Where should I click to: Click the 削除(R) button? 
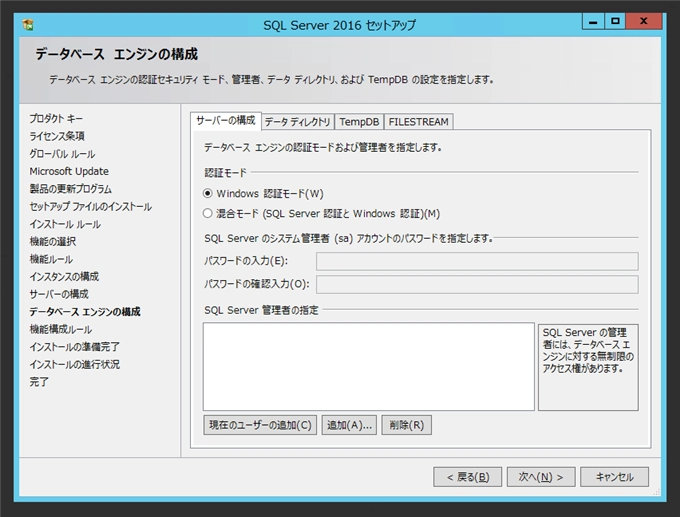point(406,425)
